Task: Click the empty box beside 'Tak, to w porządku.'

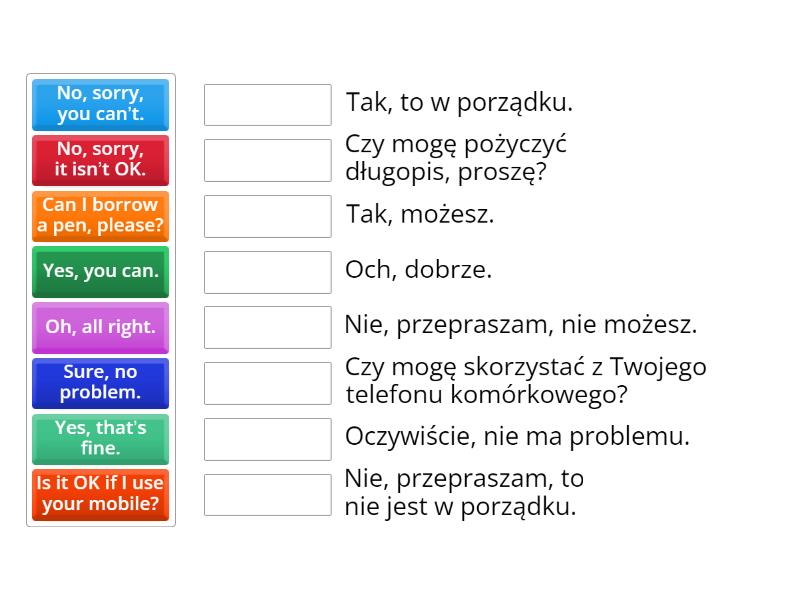Action: point(268,105)
